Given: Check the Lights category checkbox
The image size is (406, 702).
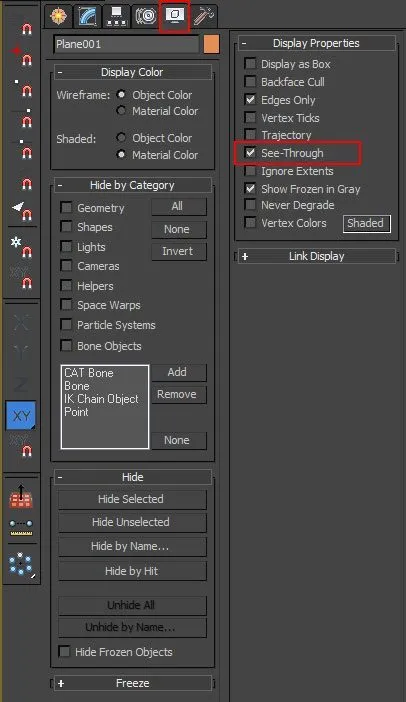Looking at the screenshot, I should 66,246.
